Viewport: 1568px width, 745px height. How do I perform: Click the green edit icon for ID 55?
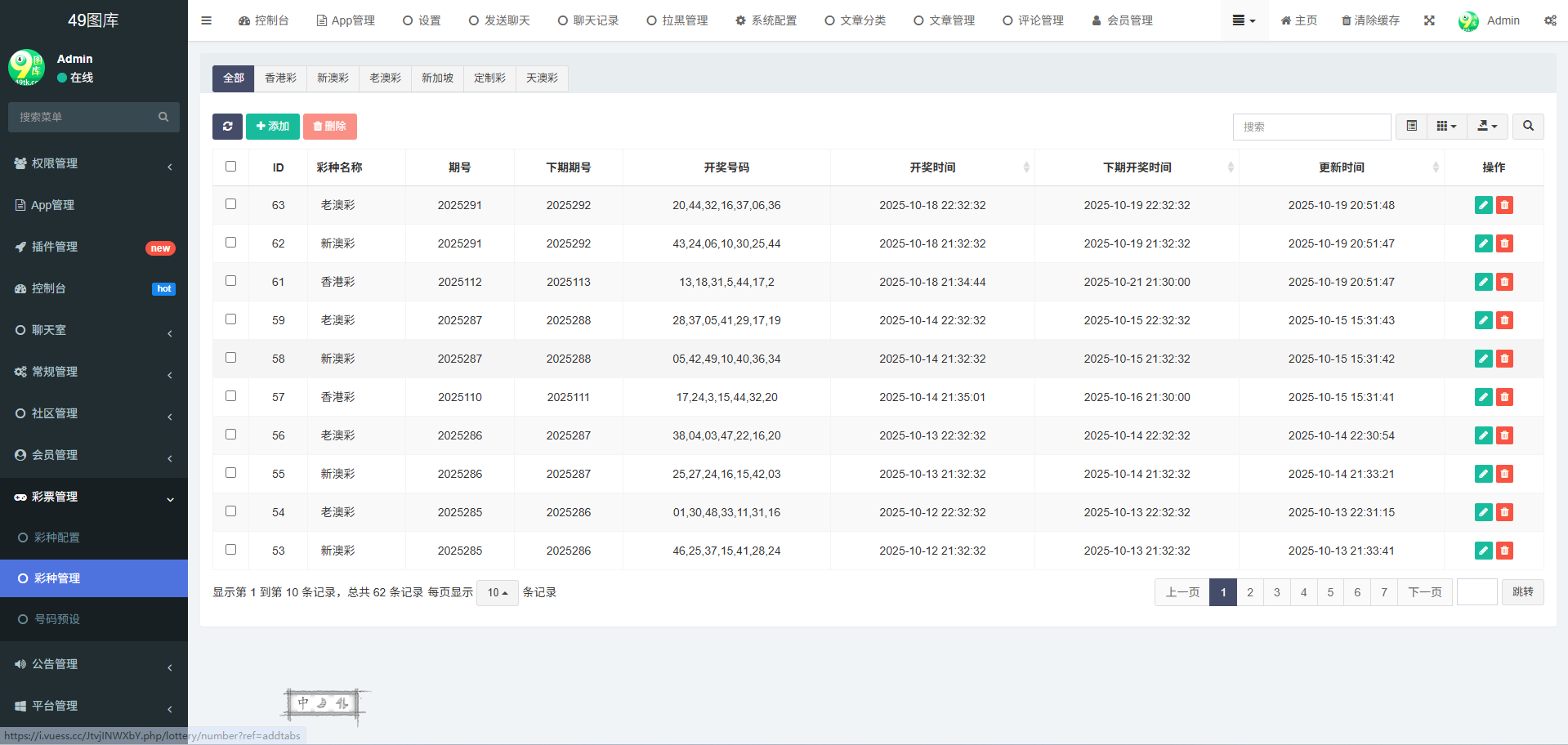[1483, 474]
